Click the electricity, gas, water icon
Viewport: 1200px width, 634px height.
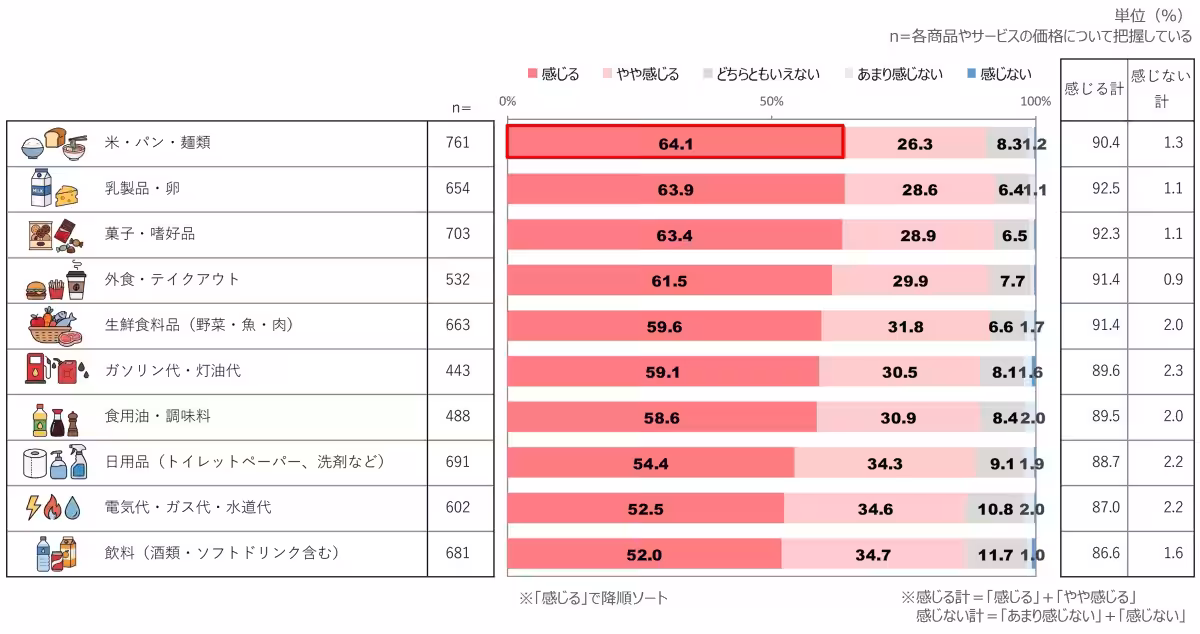(54, 508)
